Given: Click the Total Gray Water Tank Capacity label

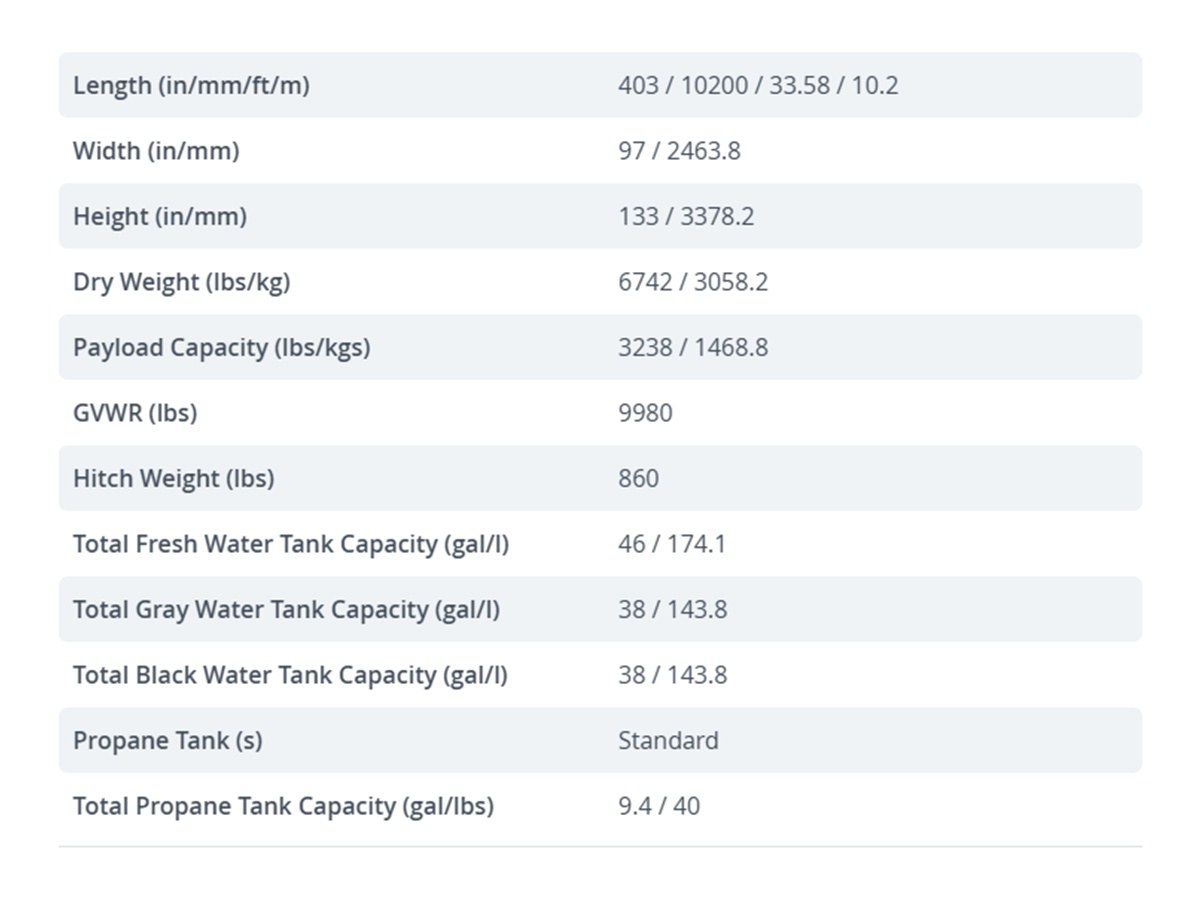Looking at the screenshot, I should pyautogui.click(x=287, y=610).
